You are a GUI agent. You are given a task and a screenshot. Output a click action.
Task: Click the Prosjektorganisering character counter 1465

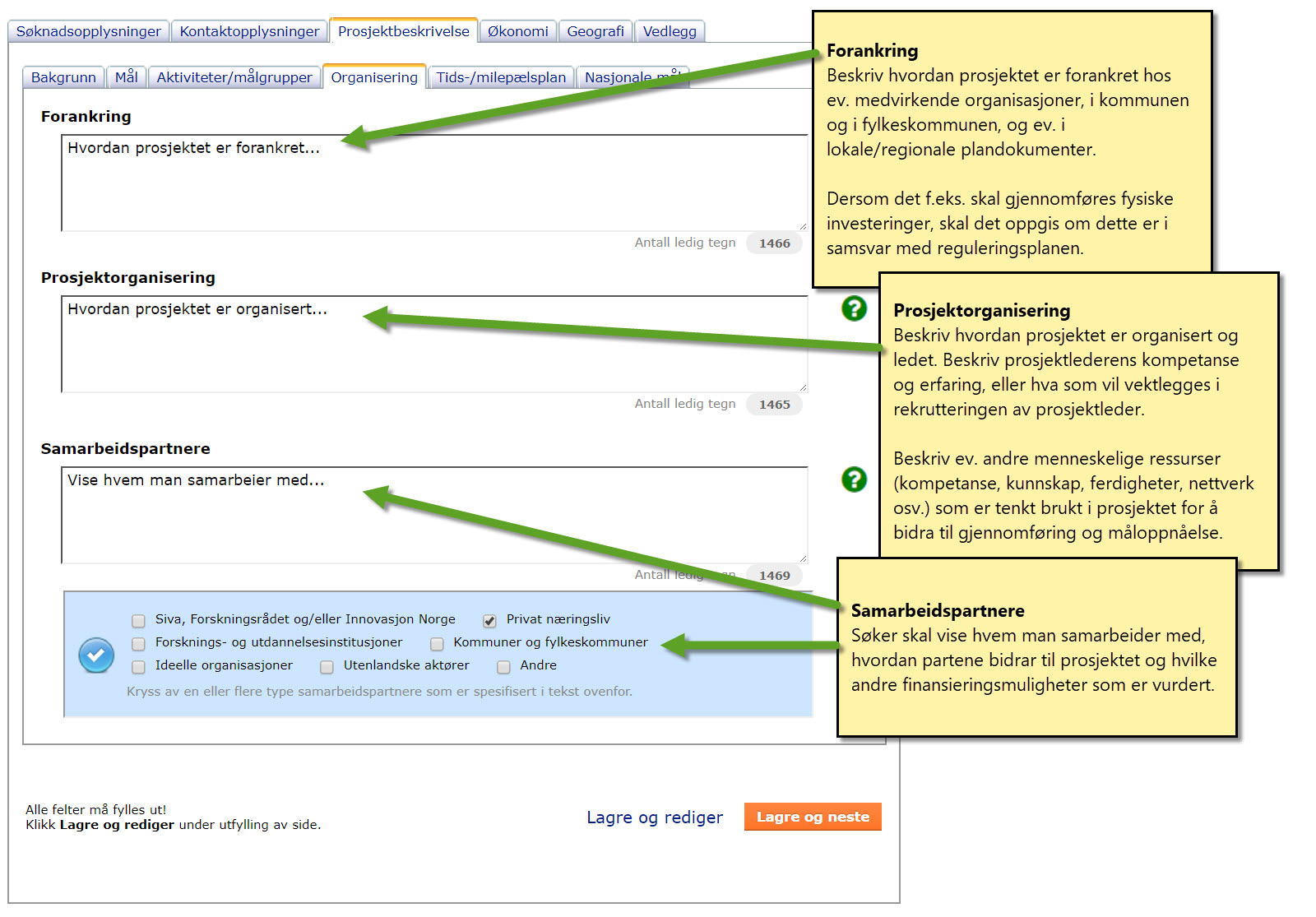pyautogui.click(x=774, y=405)
